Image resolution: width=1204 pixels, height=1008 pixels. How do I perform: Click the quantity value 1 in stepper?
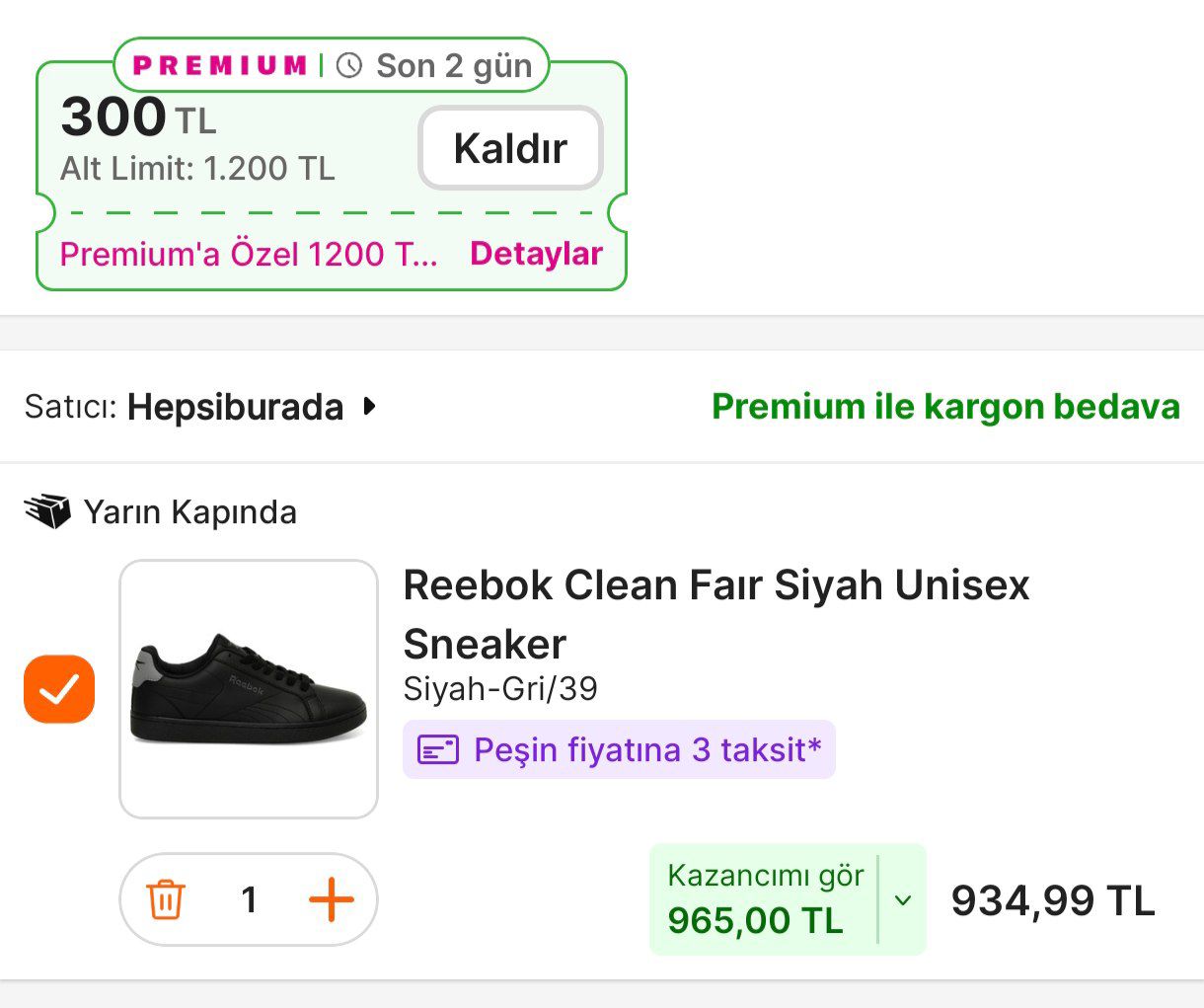coord(249,899)
